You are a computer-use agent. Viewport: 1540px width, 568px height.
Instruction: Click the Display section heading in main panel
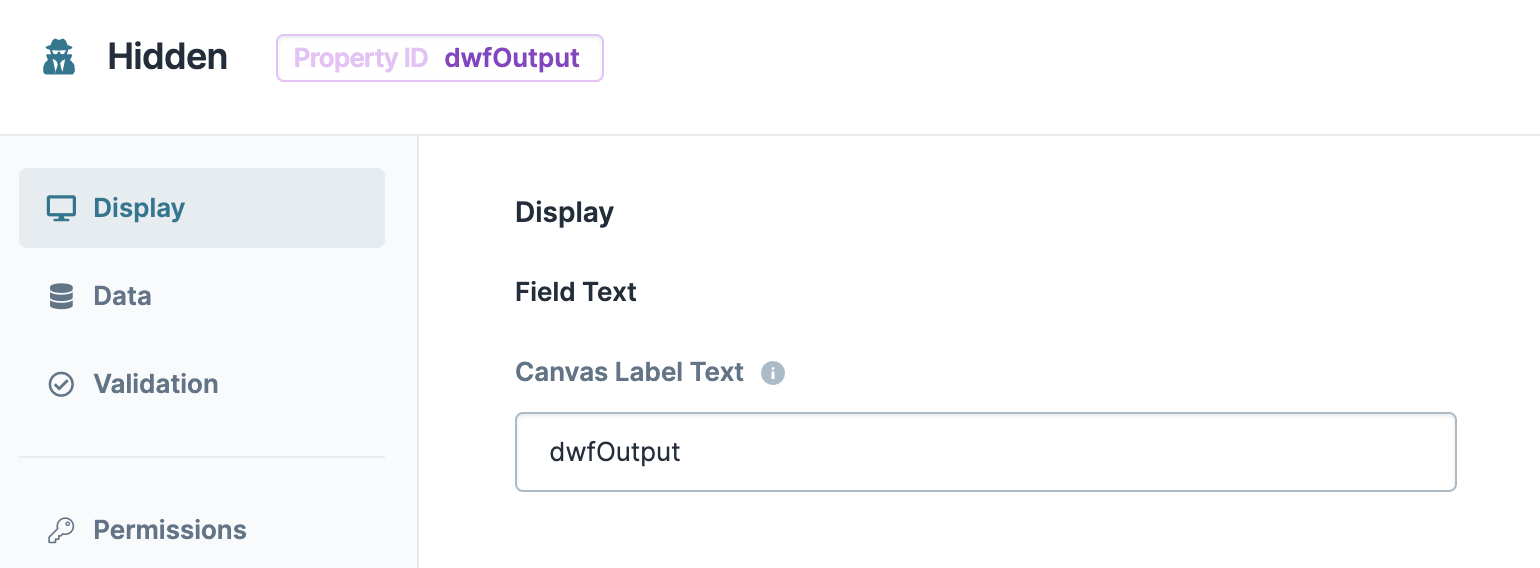tap(564, 212)
